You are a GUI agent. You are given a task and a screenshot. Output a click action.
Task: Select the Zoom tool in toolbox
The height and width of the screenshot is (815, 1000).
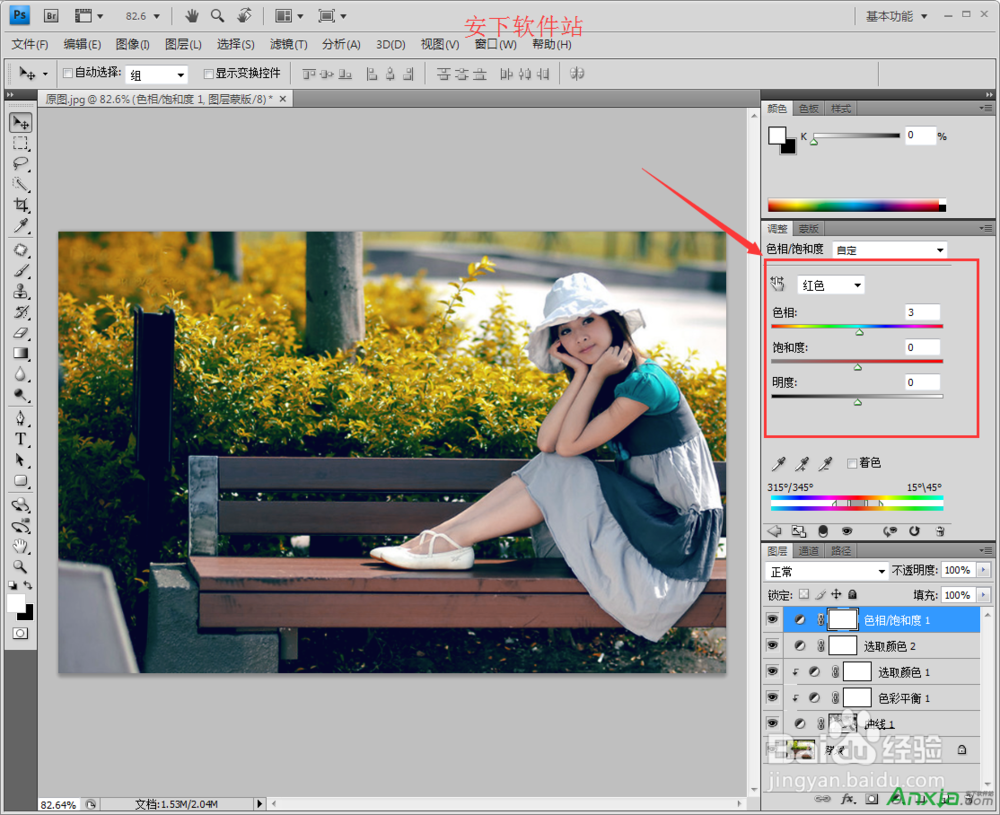point(20,566)
